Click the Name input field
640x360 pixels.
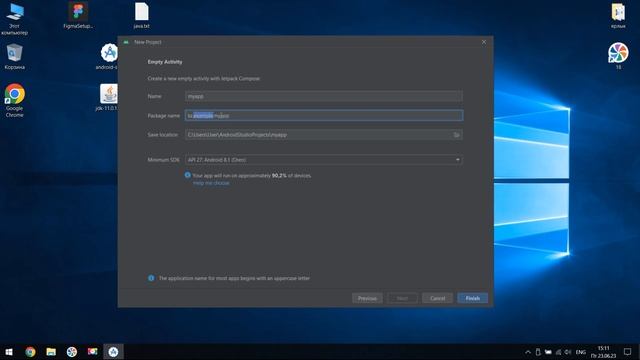click(324, 96)
